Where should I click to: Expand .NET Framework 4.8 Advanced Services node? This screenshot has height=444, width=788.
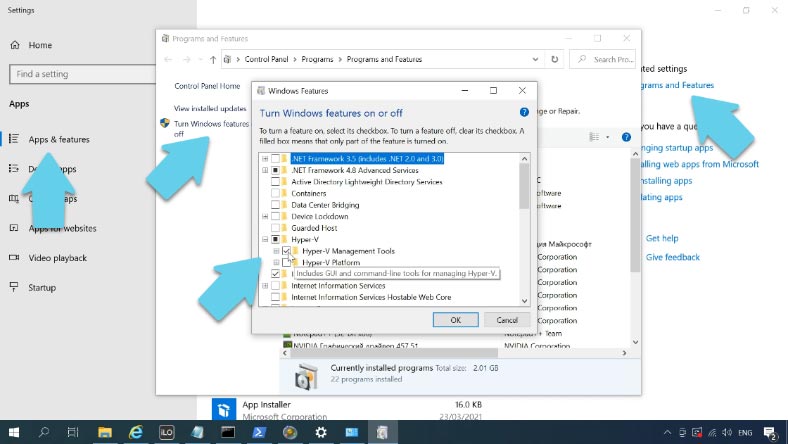[x=265, y=170]
